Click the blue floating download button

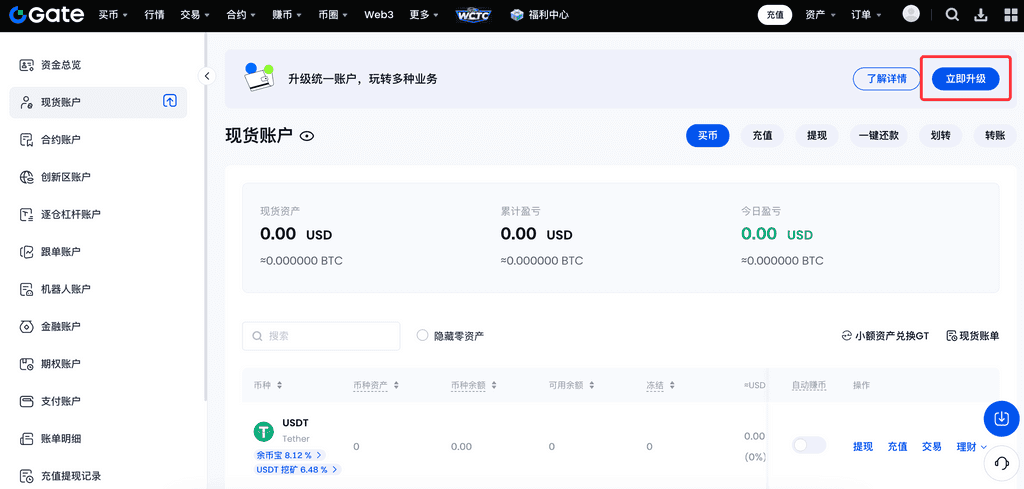pos(1001,418)
